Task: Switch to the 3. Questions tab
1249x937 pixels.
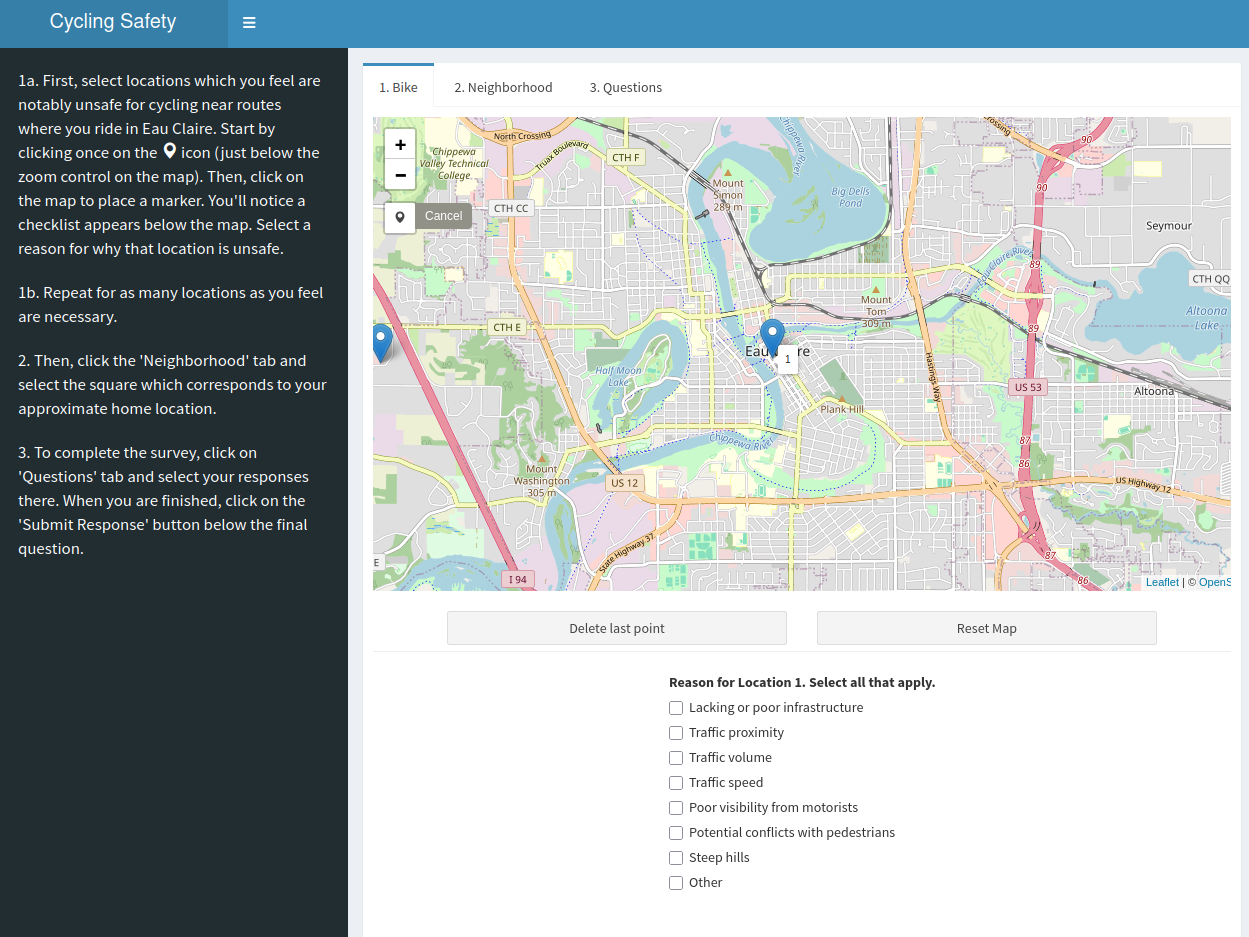Action: [626, 87]
